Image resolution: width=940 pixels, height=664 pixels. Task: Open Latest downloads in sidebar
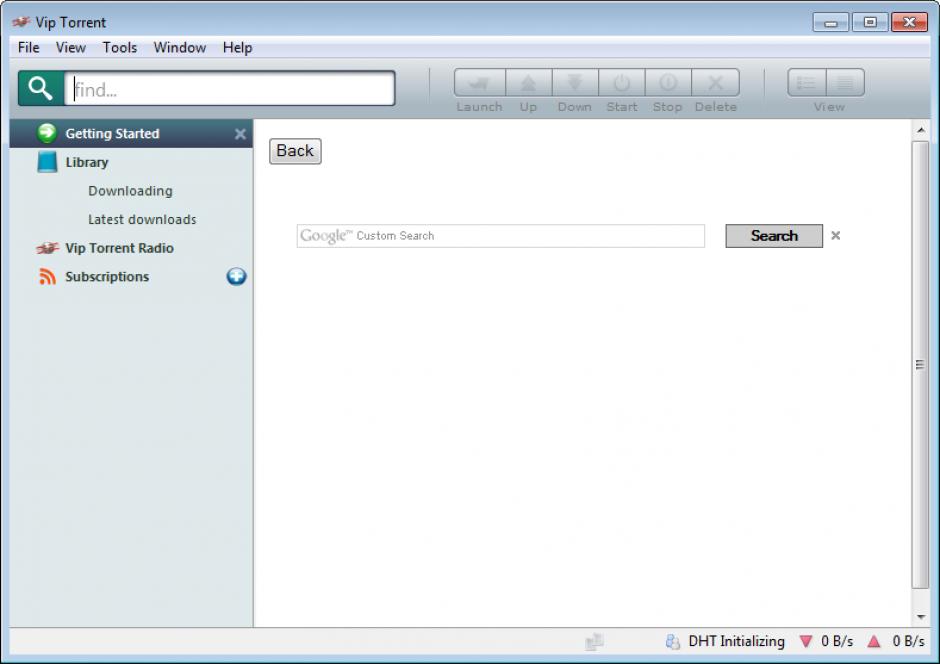[131, 219]
